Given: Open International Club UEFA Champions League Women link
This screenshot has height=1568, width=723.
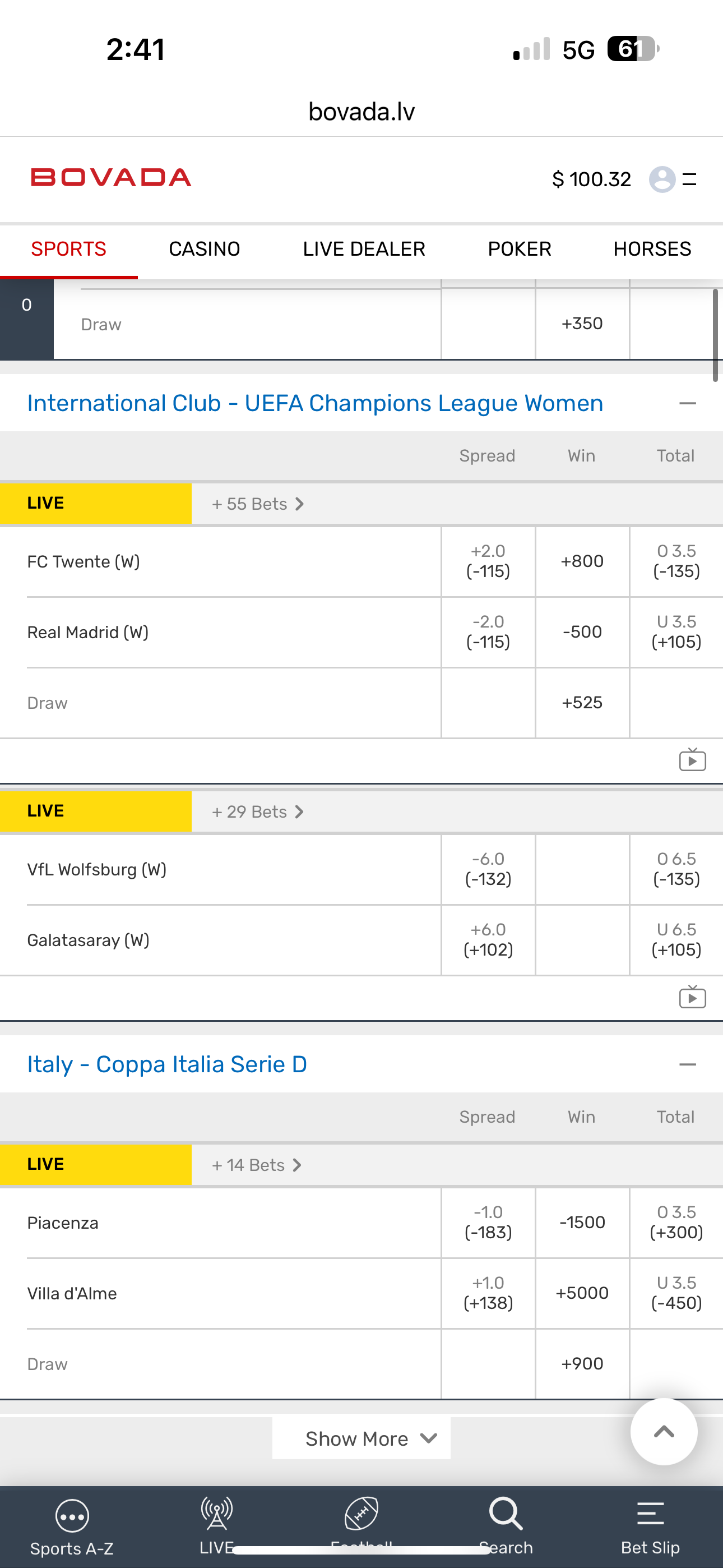Looking at the screenshot, I should tap(314, 404).
